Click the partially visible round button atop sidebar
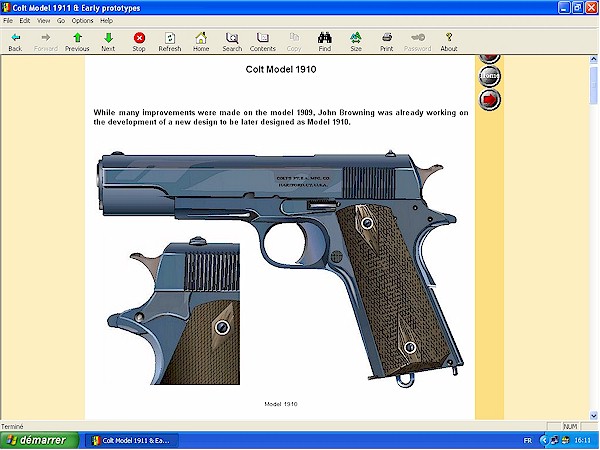 pyautogui.click(x=489, y=59)
